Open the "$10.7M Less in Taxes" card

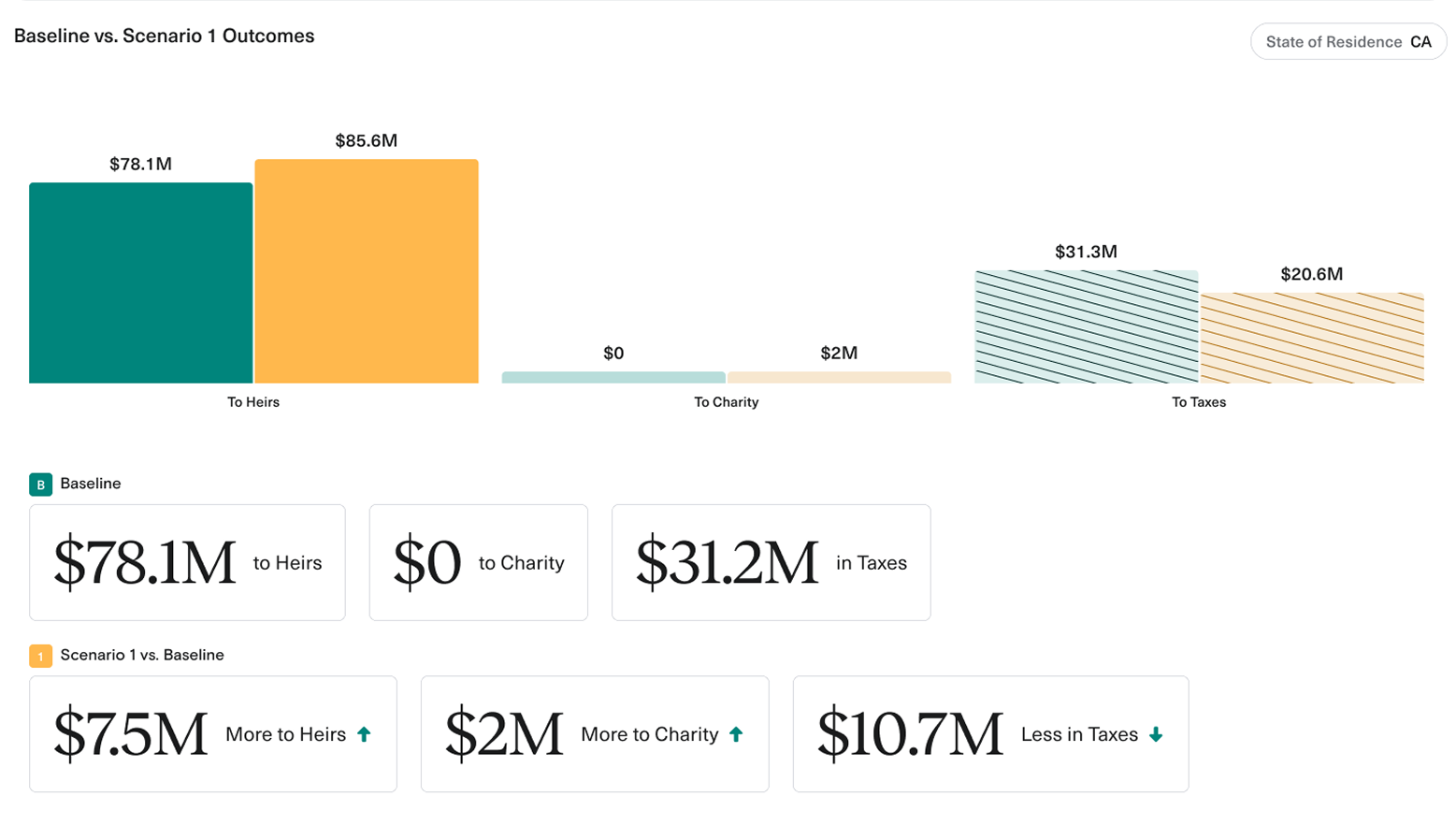[989, 733]
